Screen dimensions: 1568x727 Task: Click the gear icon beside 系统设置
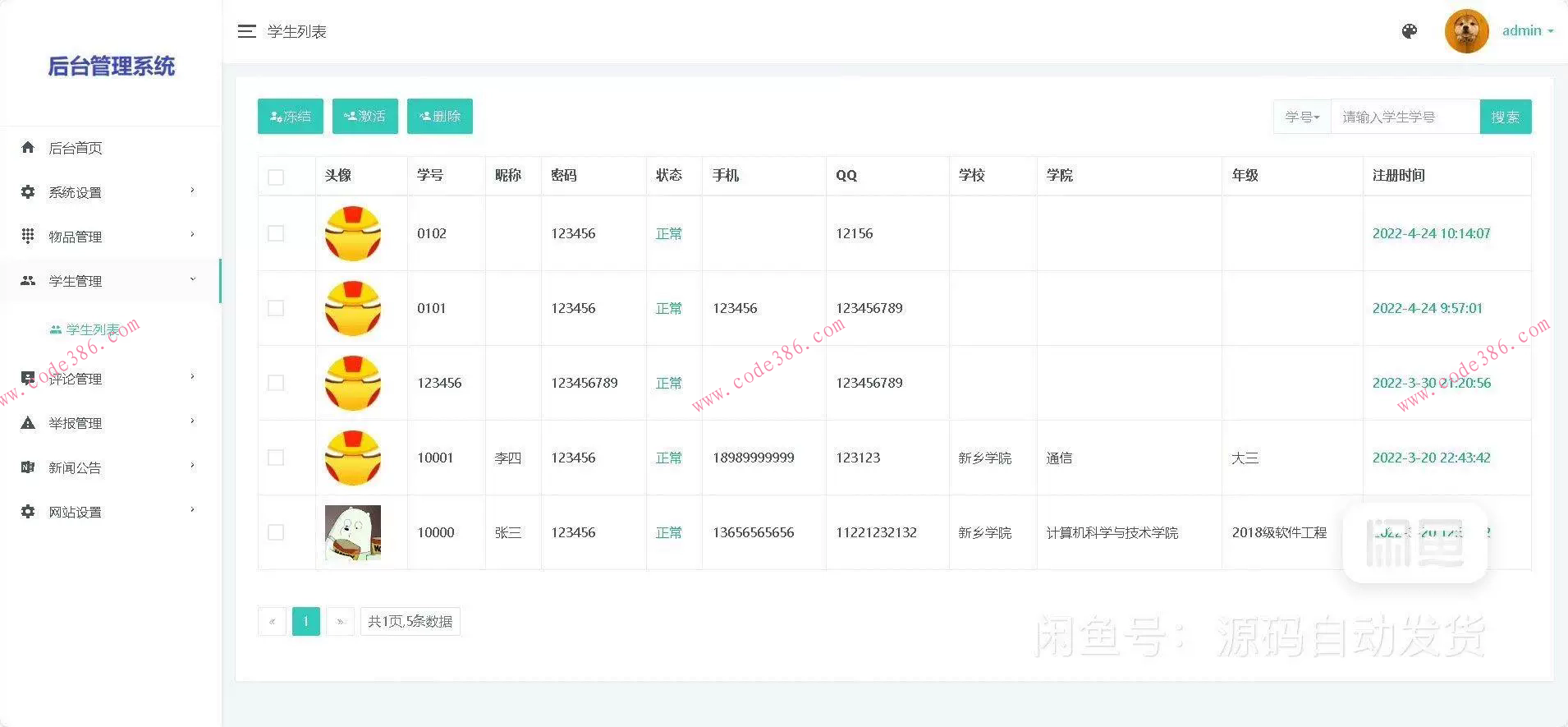click(28, 192)
